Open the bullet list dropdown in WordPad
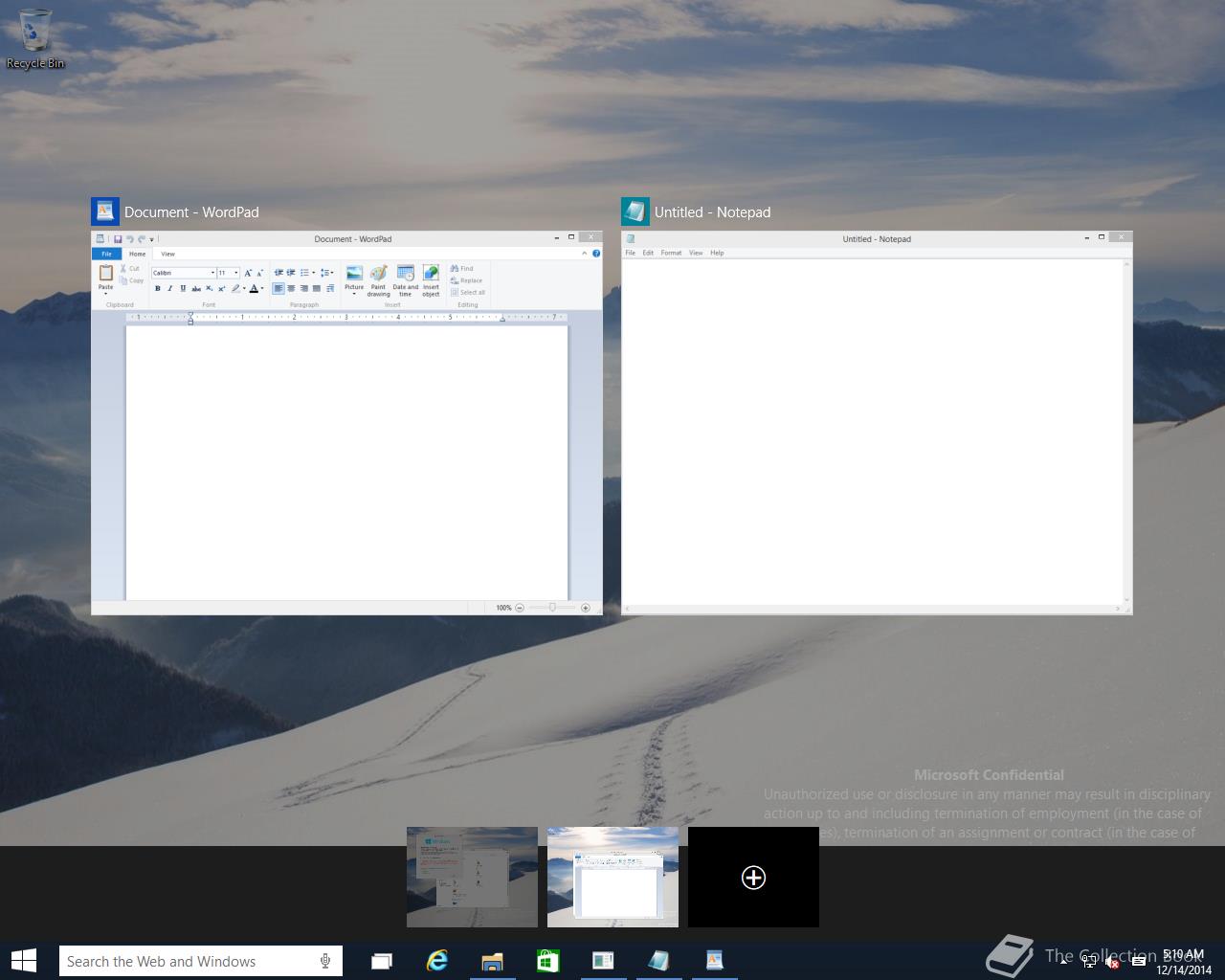 pyautogui.click(x=314, y=273)
